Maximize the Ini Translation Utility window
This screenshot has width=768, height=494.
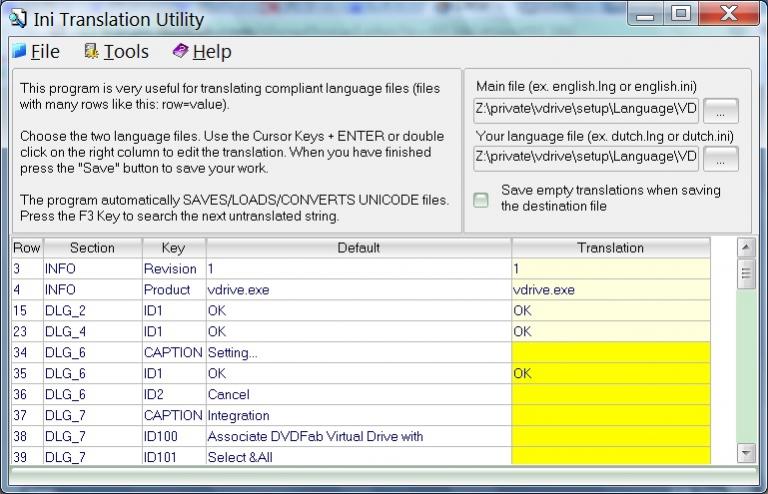681,15
